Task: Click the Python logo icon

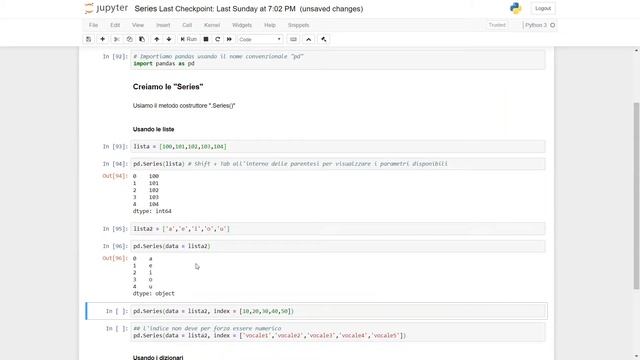Action: click(516, 9)
